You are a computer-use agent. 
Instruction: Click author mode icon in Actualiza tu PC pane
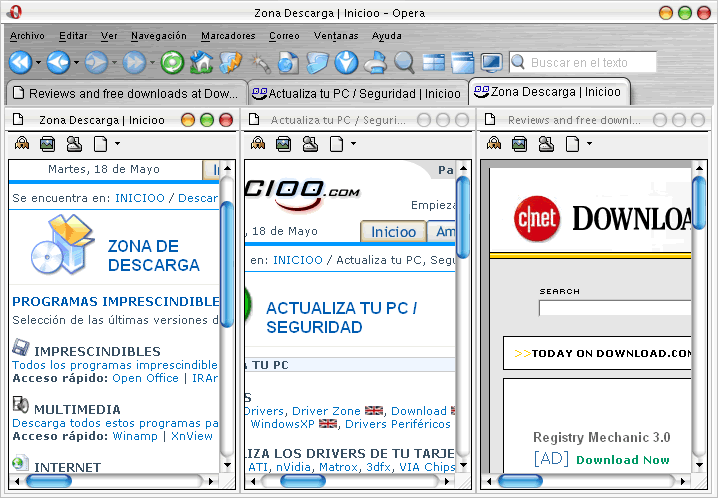tap(258, 144)
